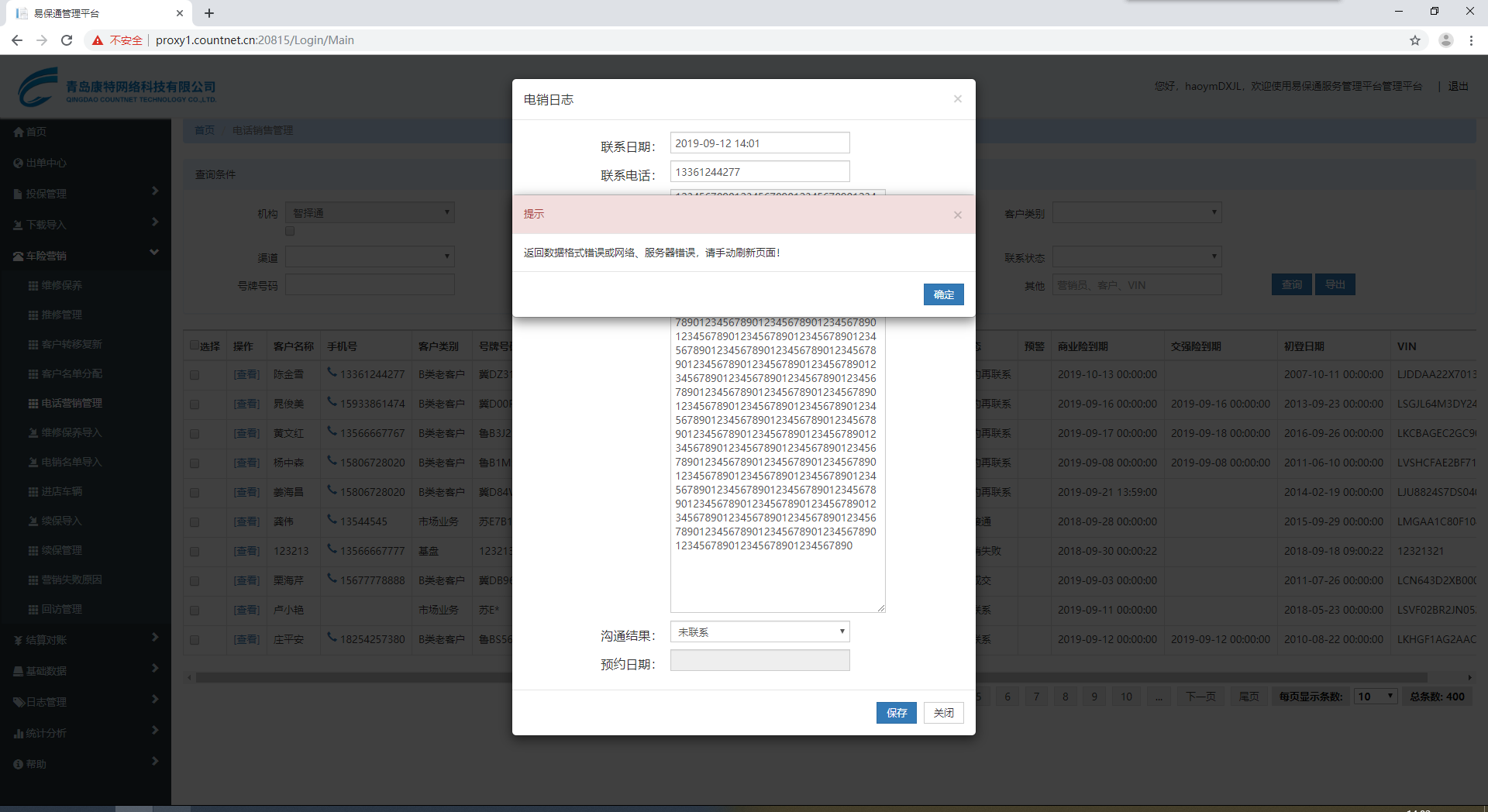Viewport: 1488px width, 812px height.
Task: Reload the page with the refresh icon
Action: pyautogui.click(x=67, y=40)
